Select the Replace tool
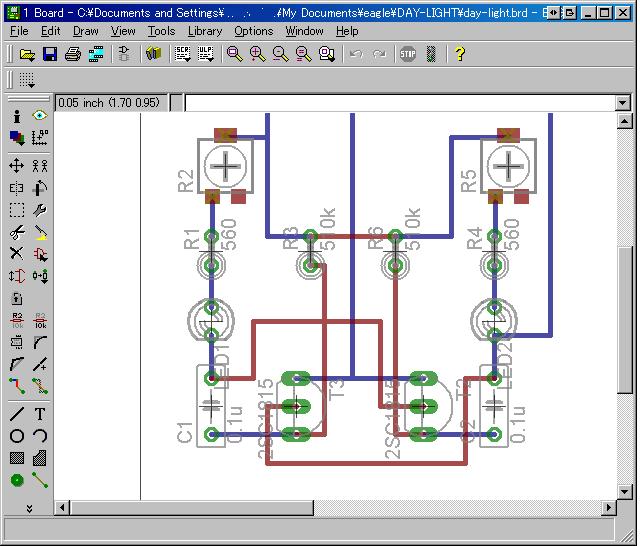The image size is (640, 546). pyautogui.click(x=40, y=276)
